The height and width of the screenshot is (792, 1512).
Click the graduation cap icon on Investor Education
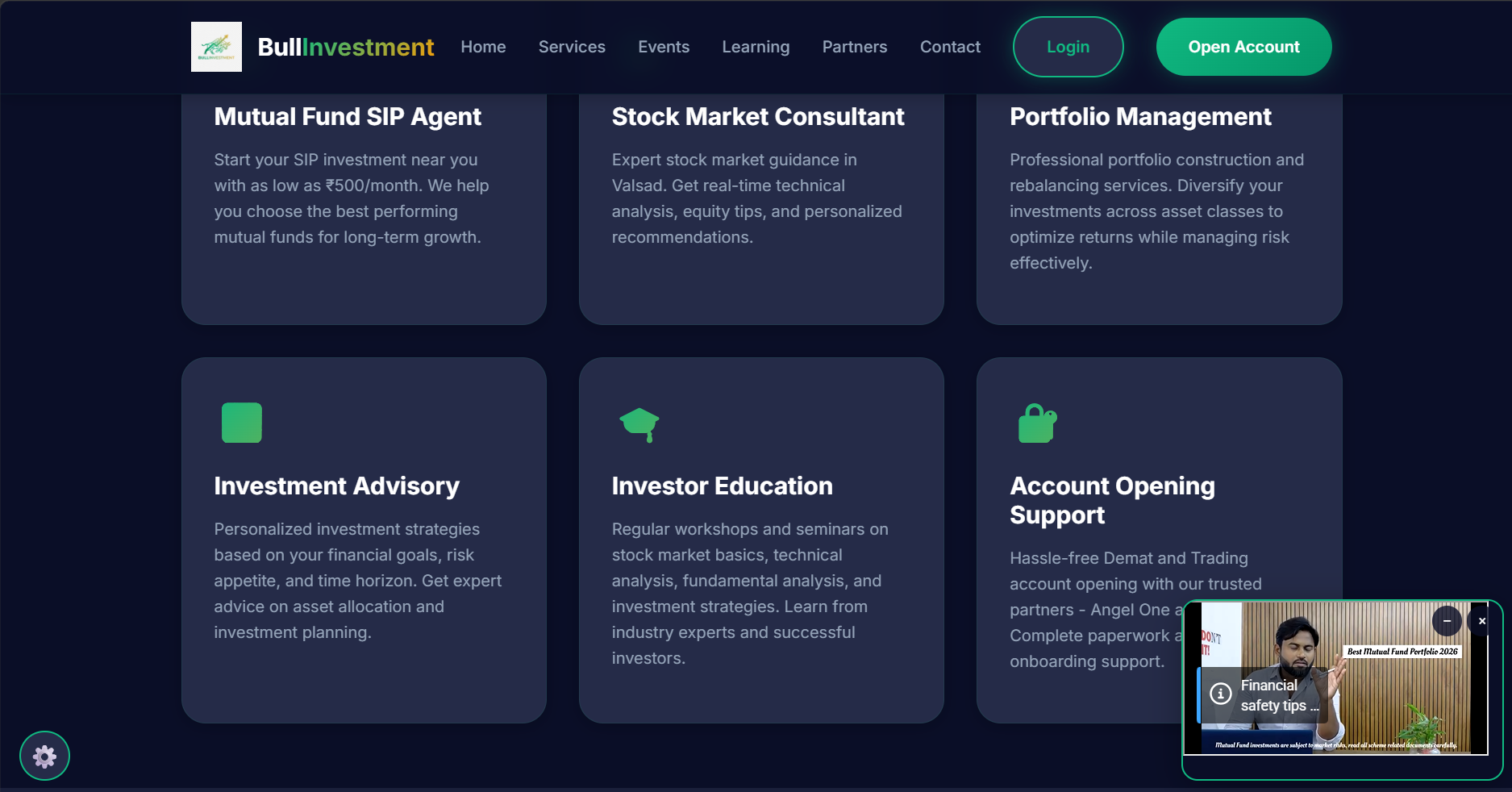[x=639, y=423]
